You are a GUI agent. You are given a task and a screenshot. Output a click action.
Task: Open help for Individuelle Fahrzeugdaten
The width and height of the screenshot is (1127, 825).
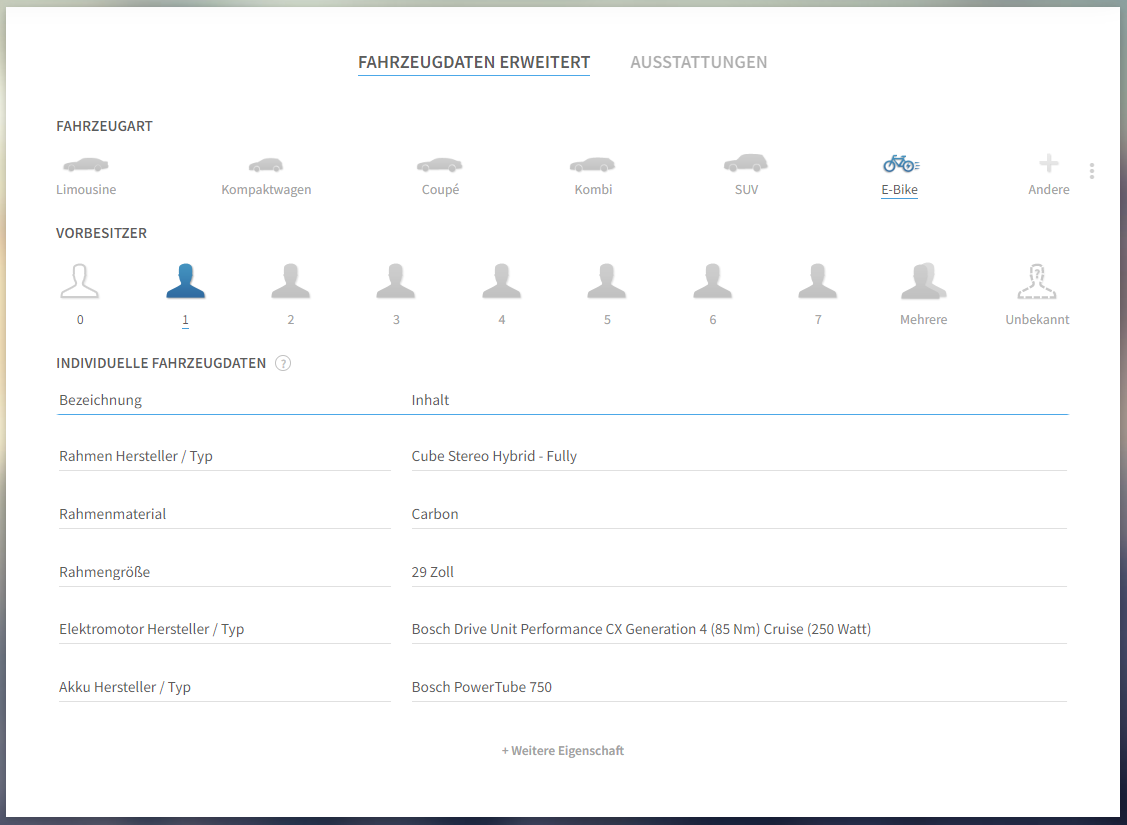(283, 363)
